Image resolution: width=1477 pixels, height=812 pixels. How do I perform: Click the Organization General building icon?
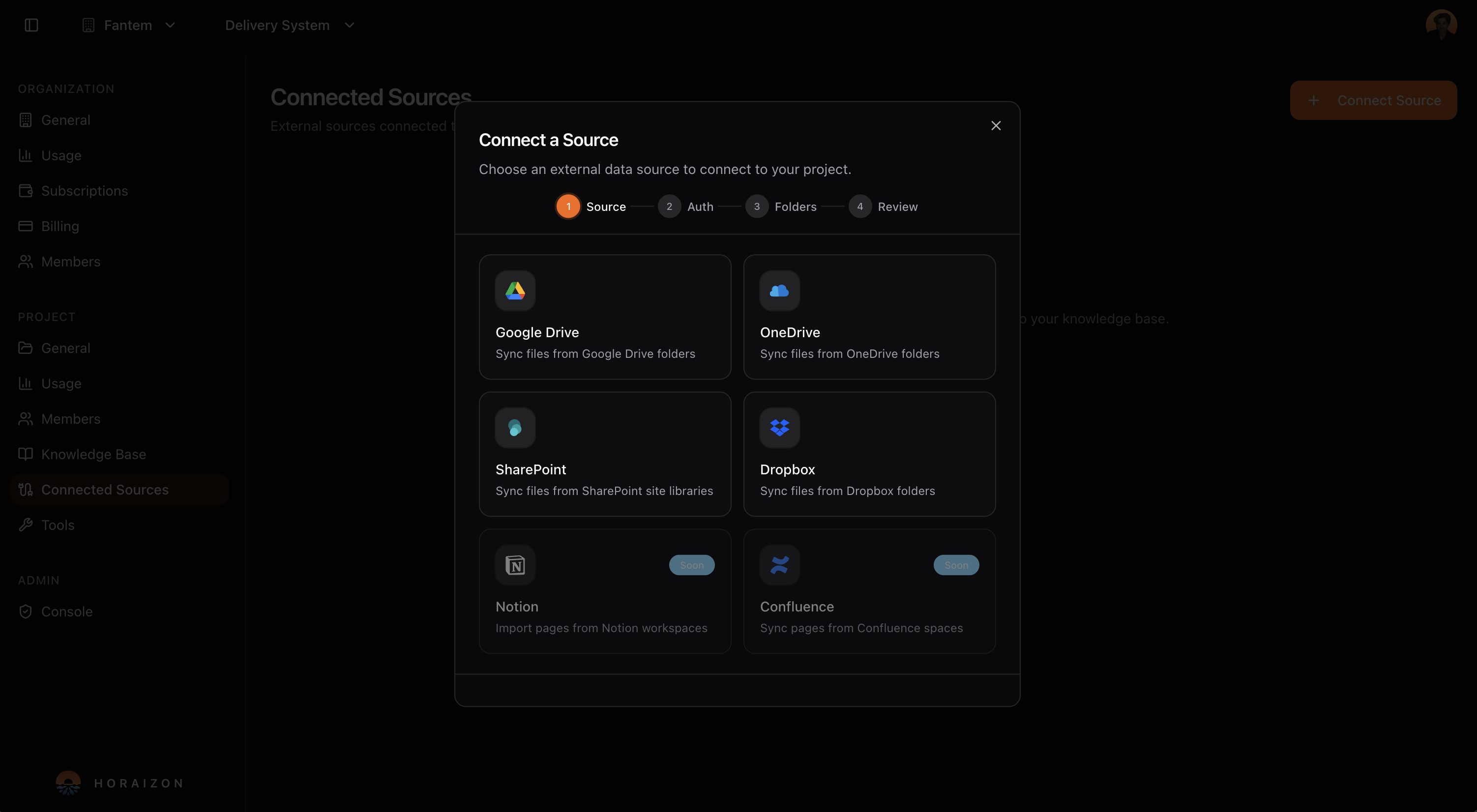click(25, 120)
